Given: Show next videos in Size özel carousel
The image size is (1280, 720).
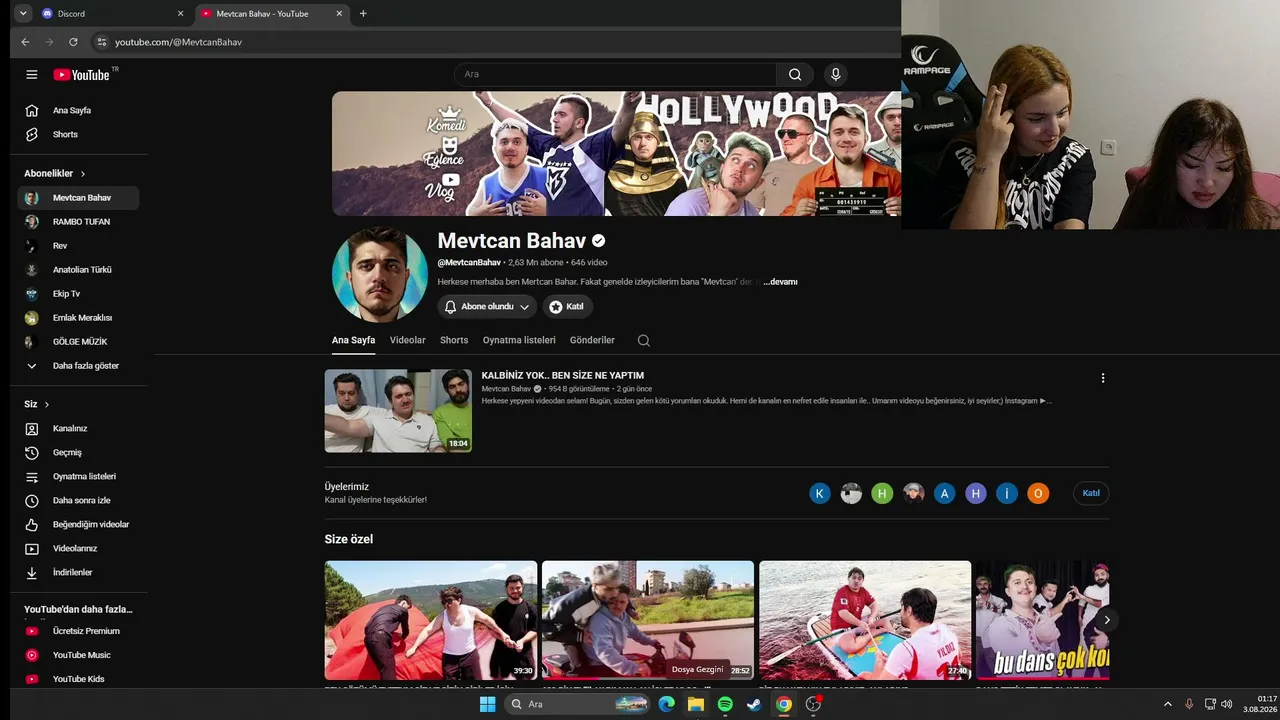Looking at the screenshot, I should point(1106,620).
